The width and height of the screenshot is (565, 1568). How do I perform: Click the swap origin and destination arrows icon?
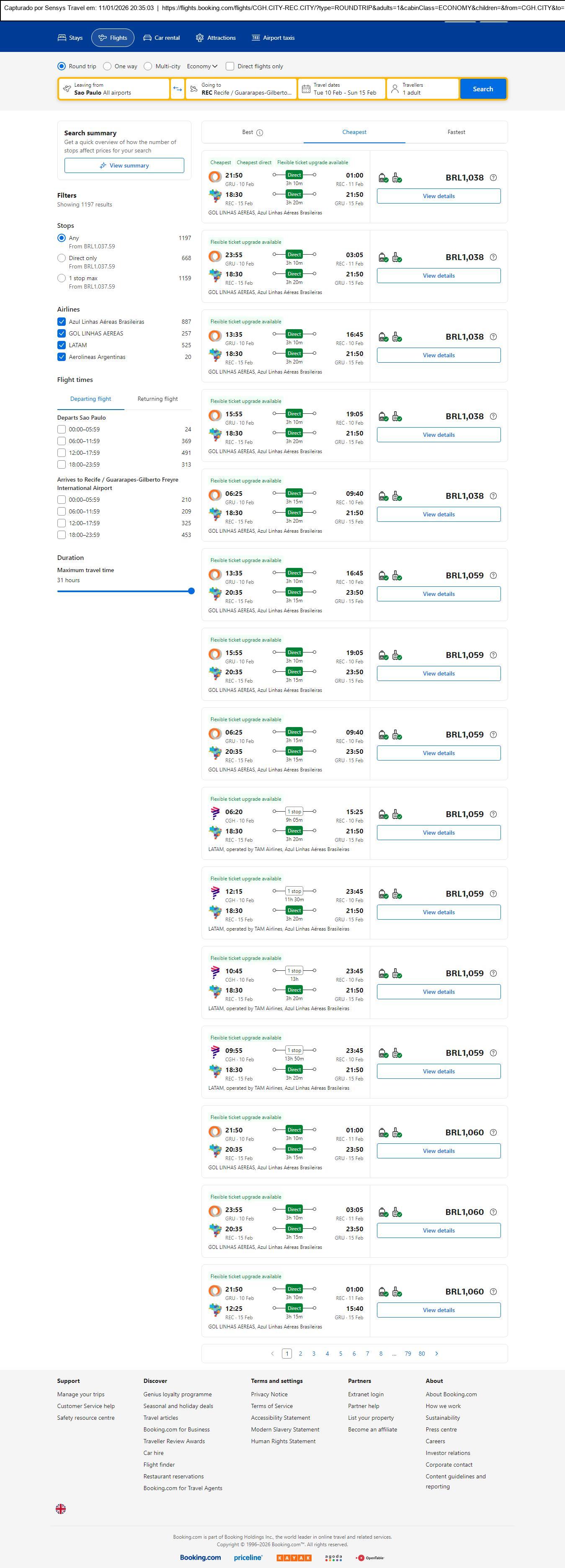tap(177, 89)
